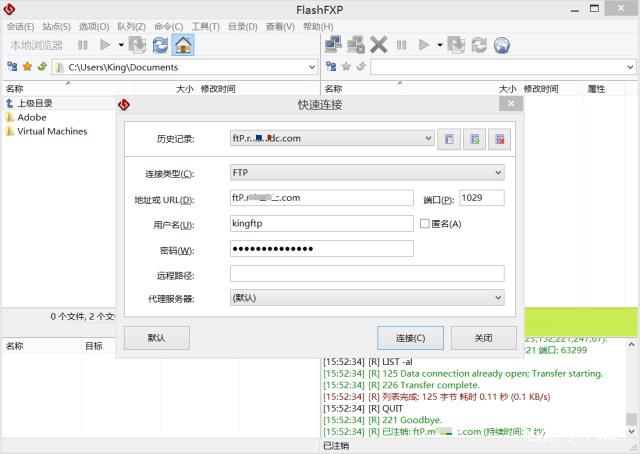Open the 选项(O) menu
This screenshot has width=640, height=454.
click(x=94, y=27)
